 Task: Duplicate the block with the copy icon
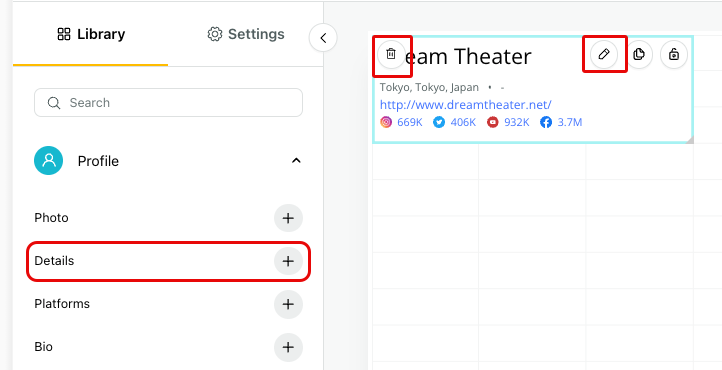639,54
